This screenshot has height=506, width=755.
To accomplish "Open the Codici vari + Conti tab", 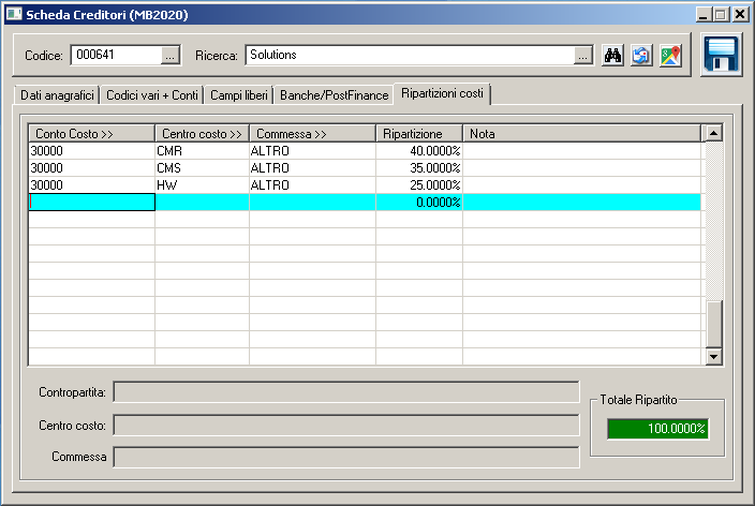I will (x=152, y=95).
